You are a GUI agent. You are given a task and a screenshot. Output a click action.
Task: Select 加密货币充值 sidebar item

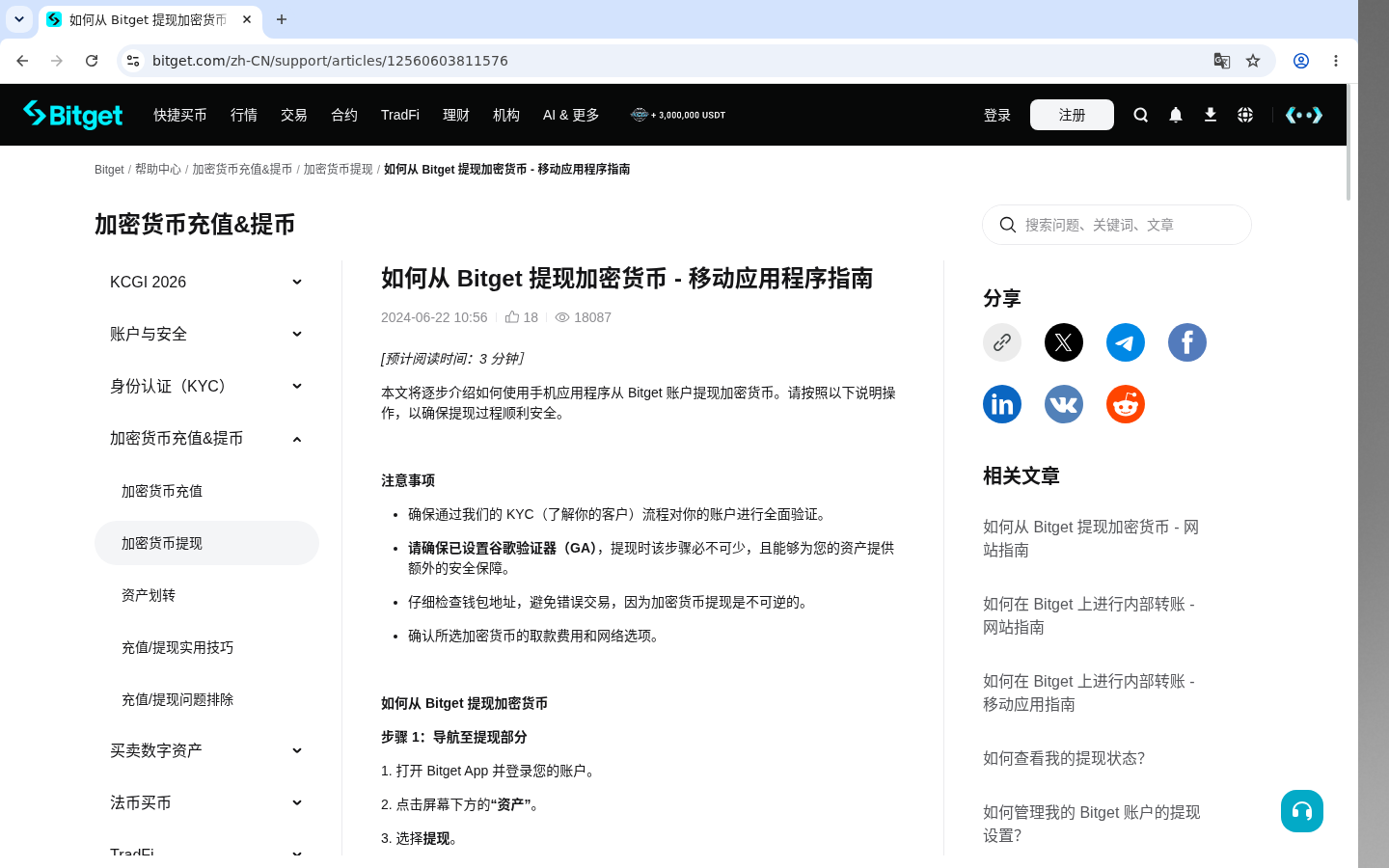point(206,491)
